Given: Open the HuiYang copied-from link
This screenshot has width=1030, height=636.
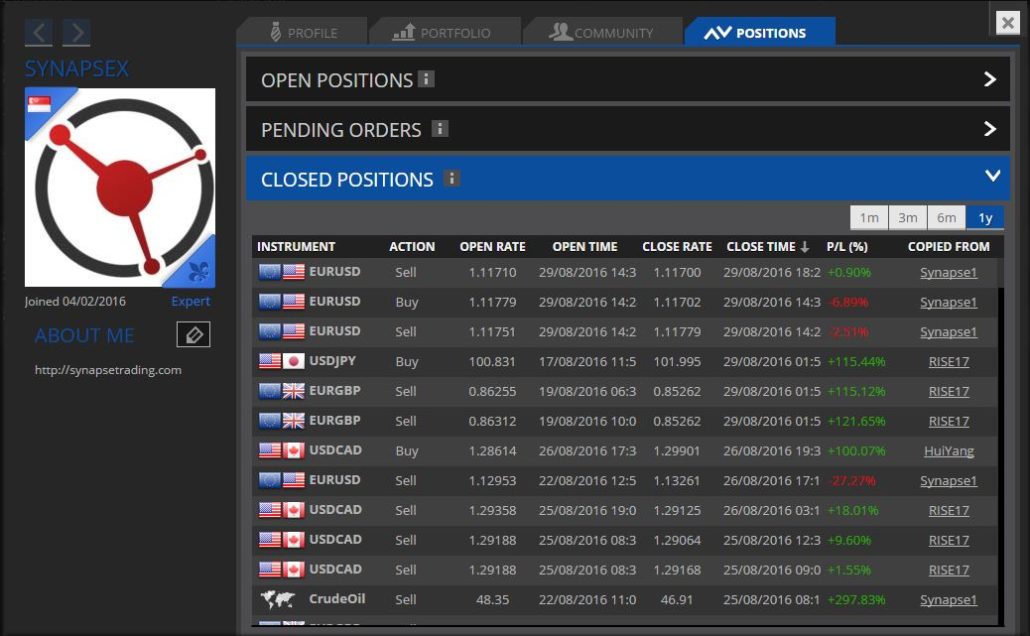Looking at the screenshot, I should pyautogui.click(x=948, y=451).
